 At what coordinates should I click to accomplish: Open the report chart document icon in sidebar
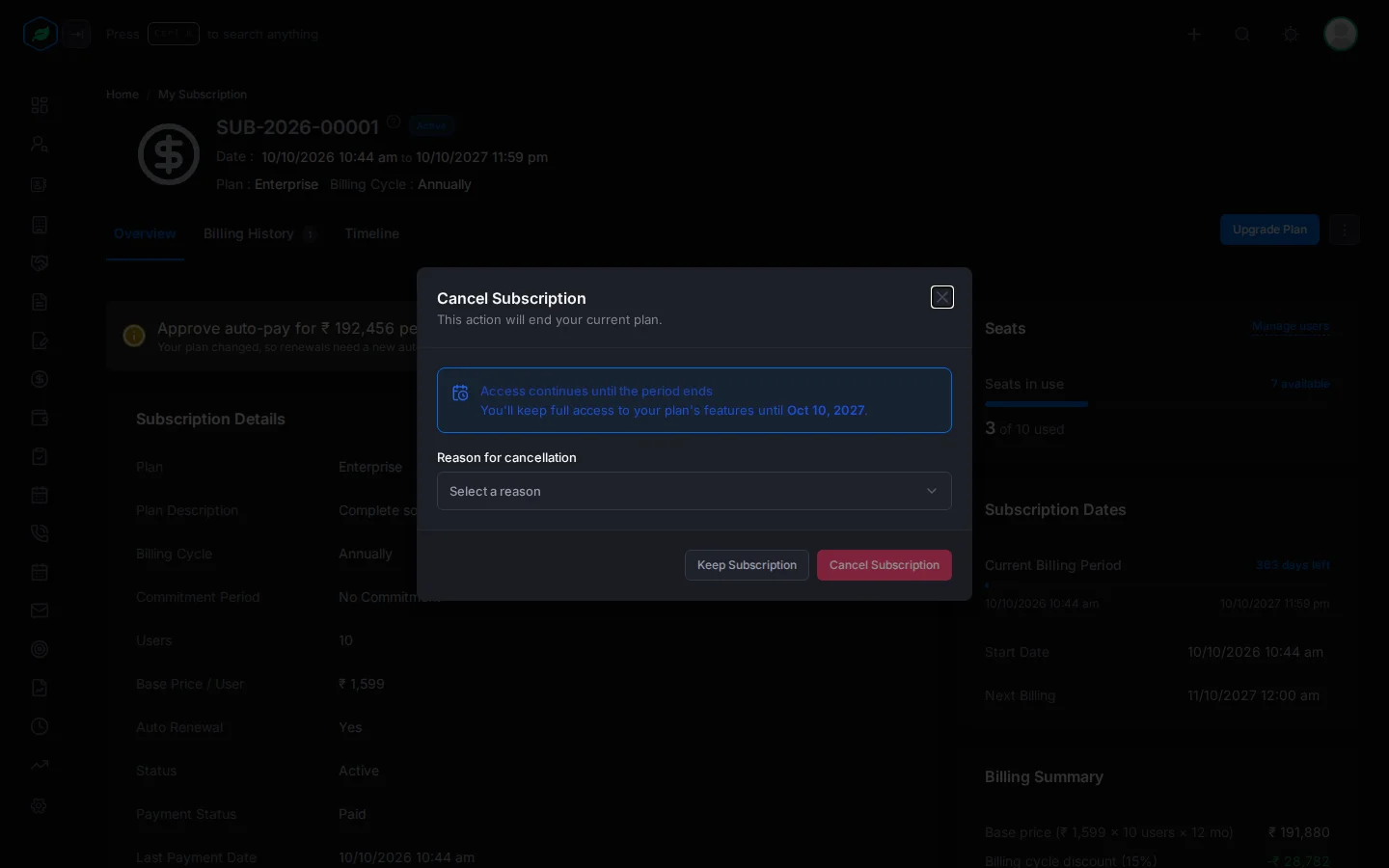click(40, 688)
